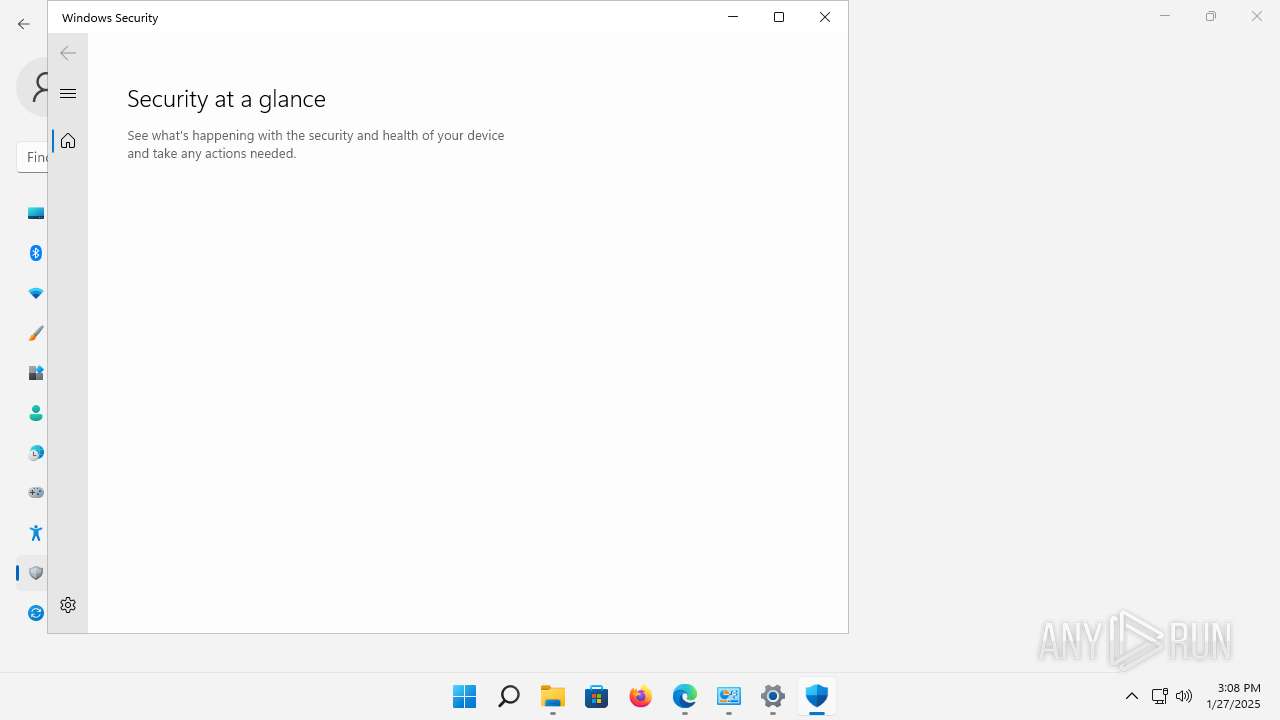Maximize the Windows Security window
Image resolution: width=1280 pixels, height=720 pixels.
pos(779,17)
